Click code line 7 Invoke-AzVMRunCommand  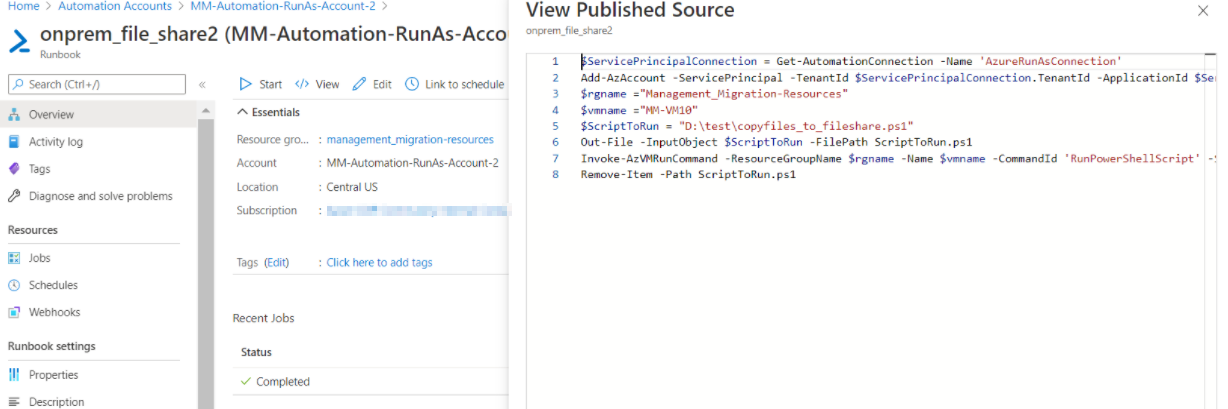click(898, 158)
